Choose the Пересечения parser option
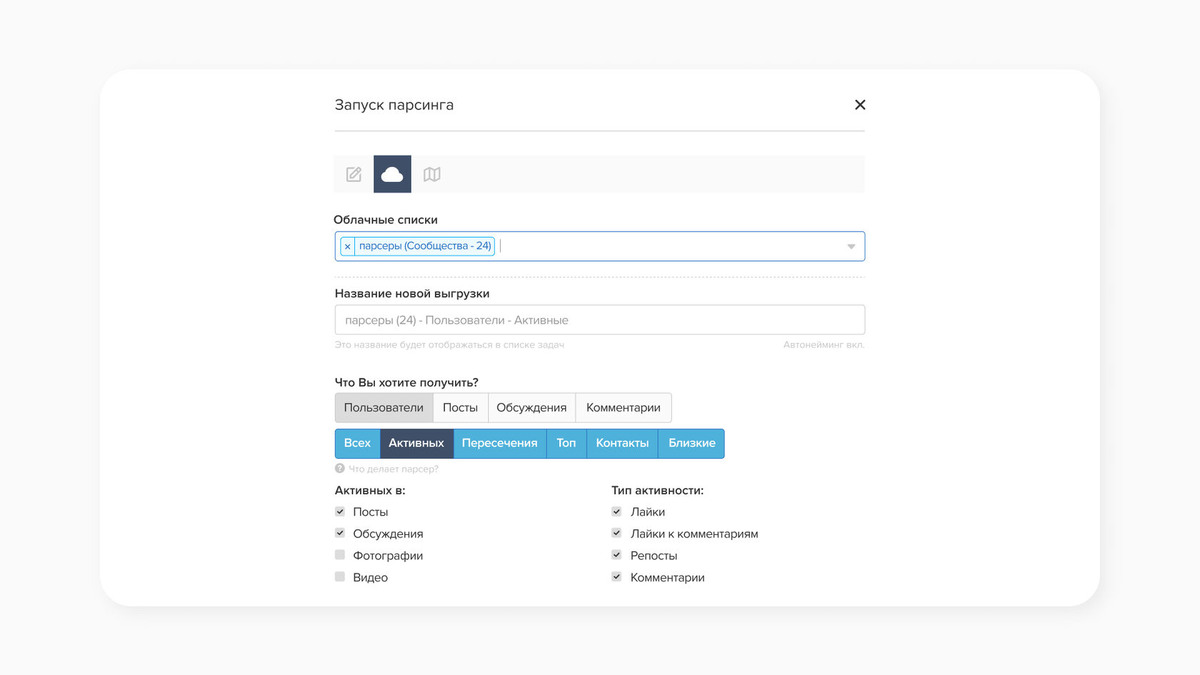This screenshot has width=1200, height=675. pyautogui.click(x=499, y=443)
